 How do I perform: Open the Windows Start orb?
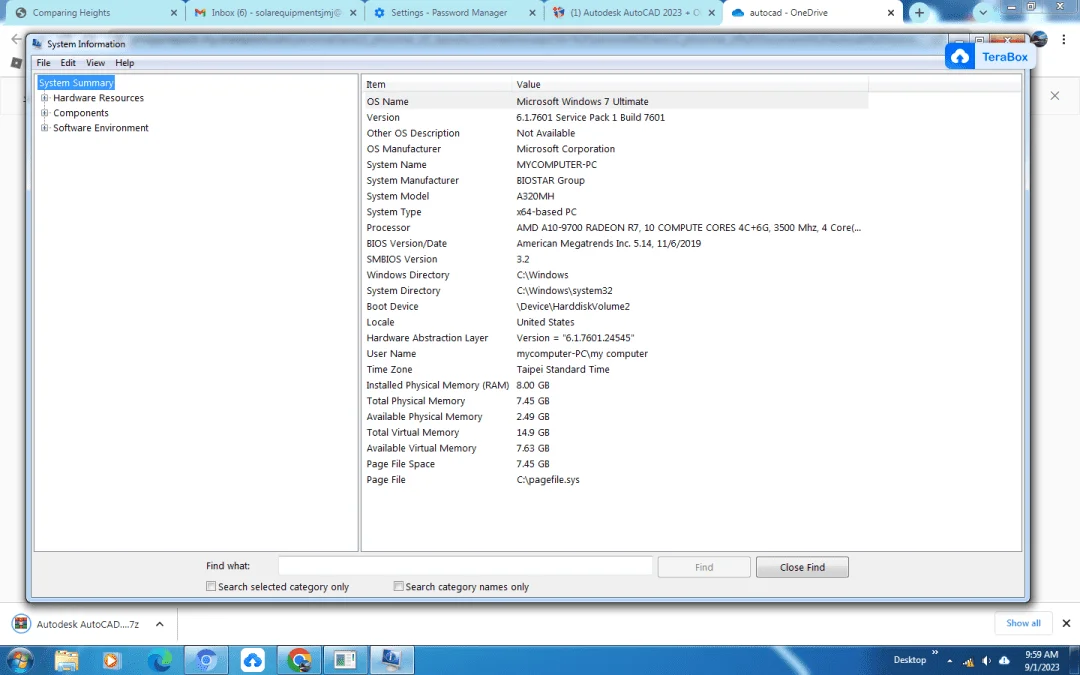(x=19, y=661)
